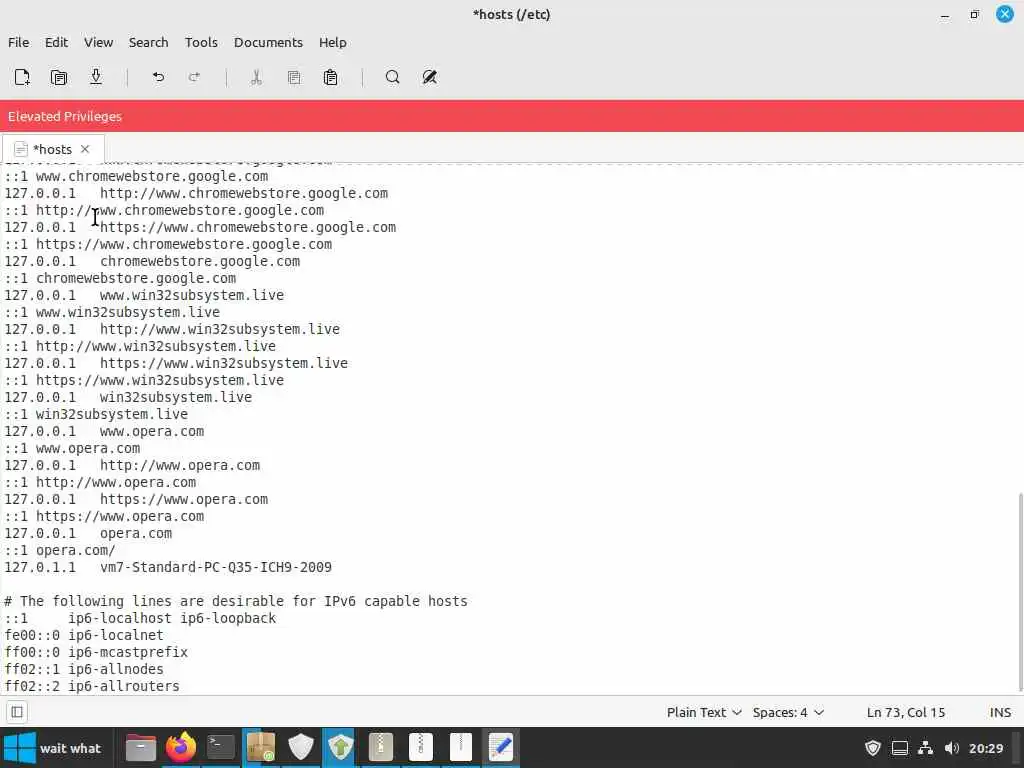
Task: Expand the Plain Text language dropdown
Action: click(704, 712)
